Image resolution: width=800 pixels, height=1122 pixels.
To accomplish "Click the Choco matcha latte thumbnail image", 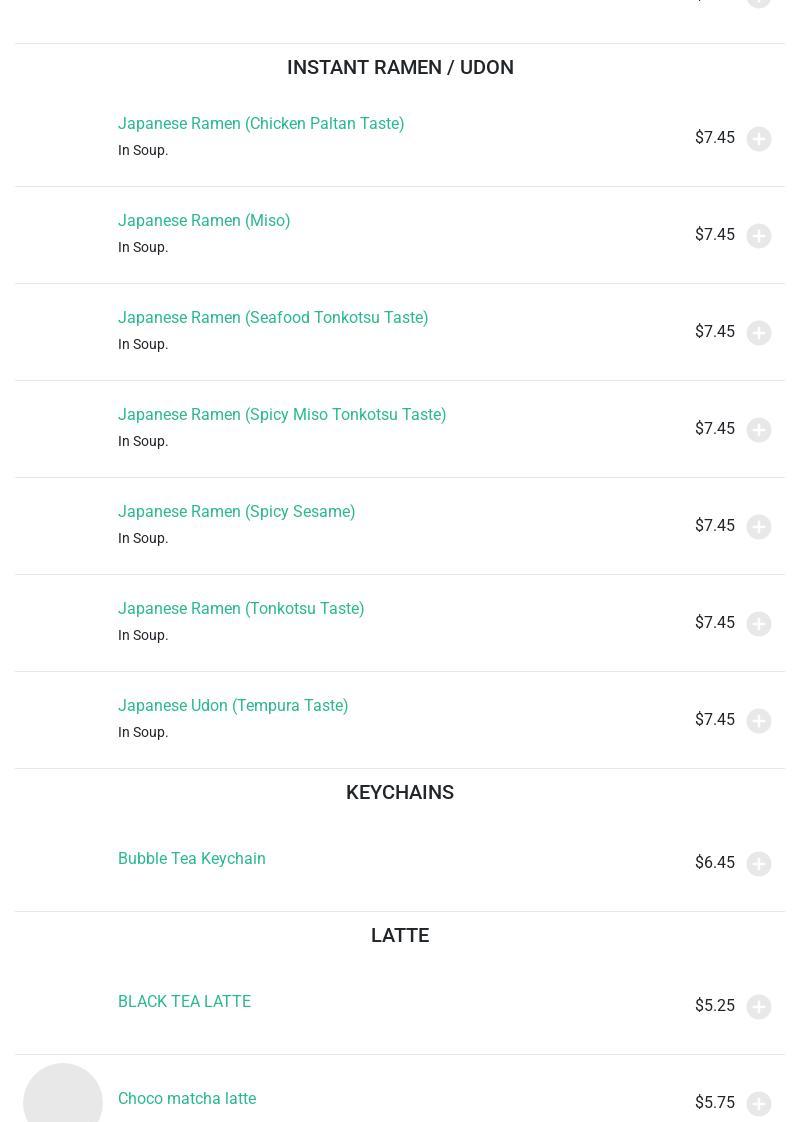I will tap(63, 1093).
